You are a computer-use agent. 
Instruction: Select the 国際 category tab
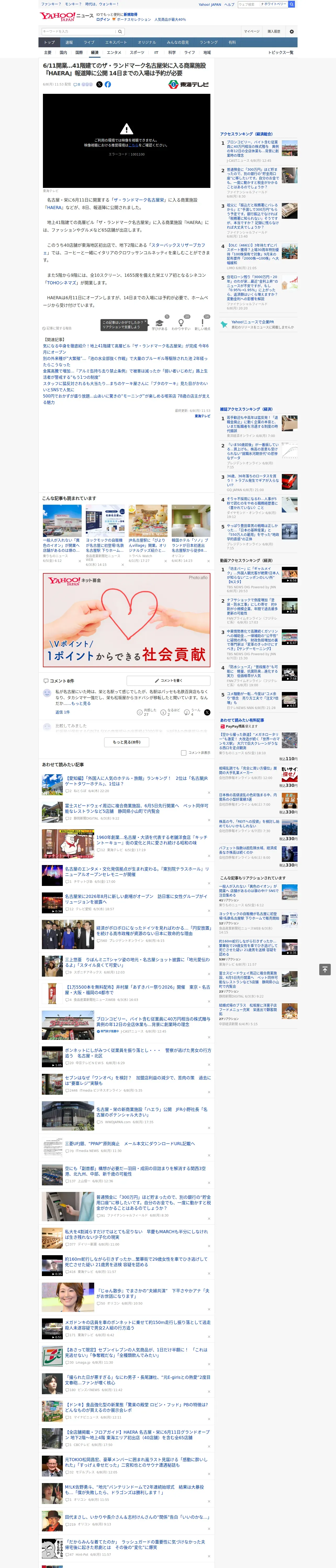coord(79,53)
